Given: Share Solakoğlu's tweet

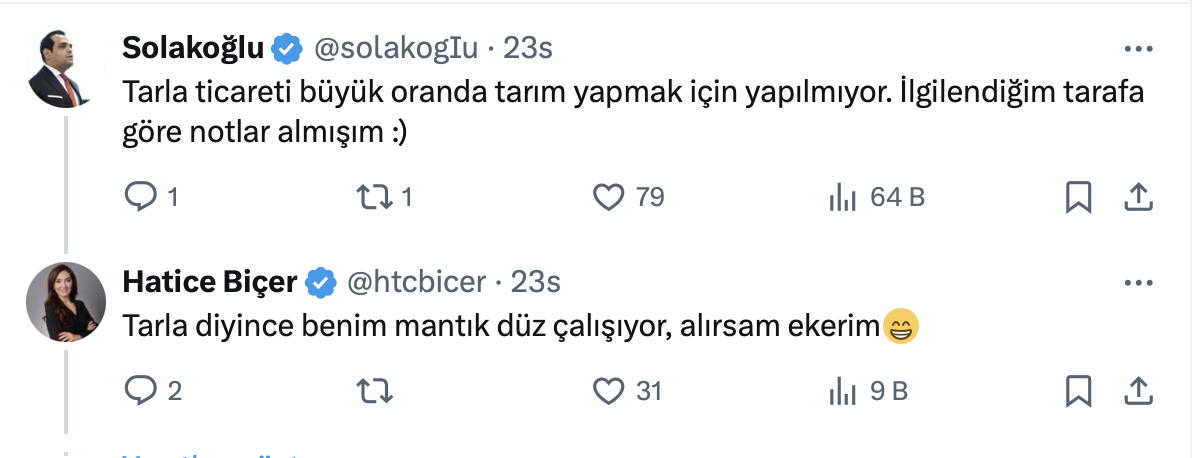Looking at the screenshot, I should [1139, 198].
